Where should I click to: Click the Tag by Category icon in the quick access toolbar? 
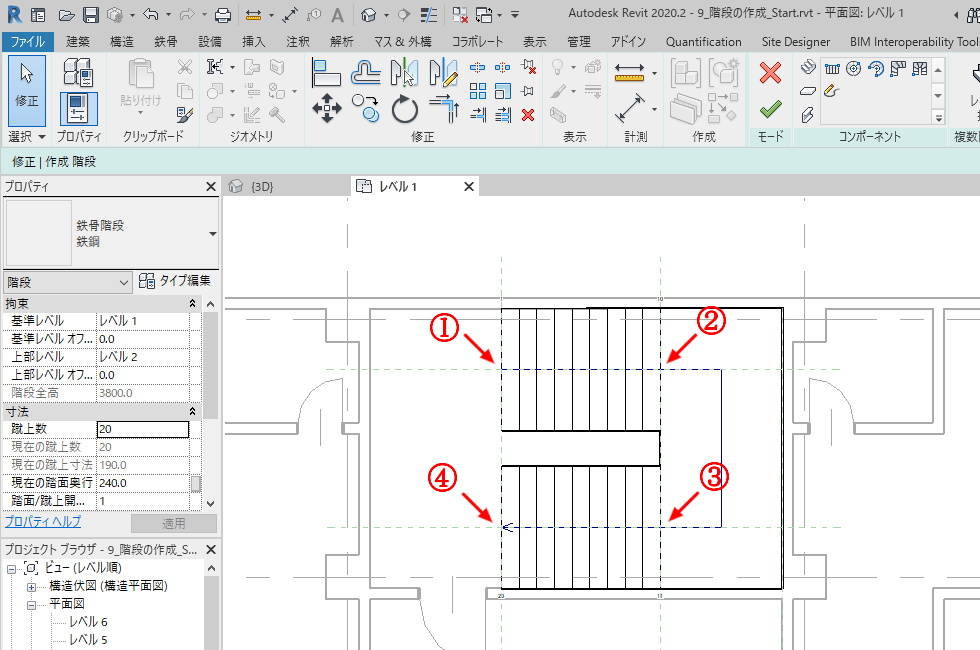point(314,14)
